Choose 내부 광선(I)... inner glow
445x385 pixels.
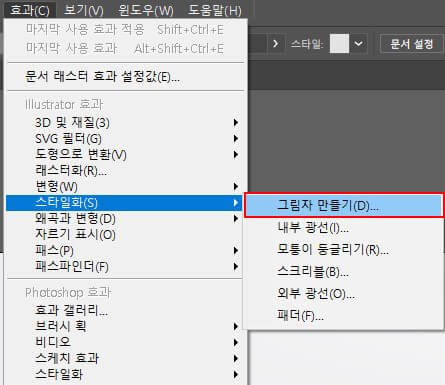pyautogui.click(x=344, y=228)
